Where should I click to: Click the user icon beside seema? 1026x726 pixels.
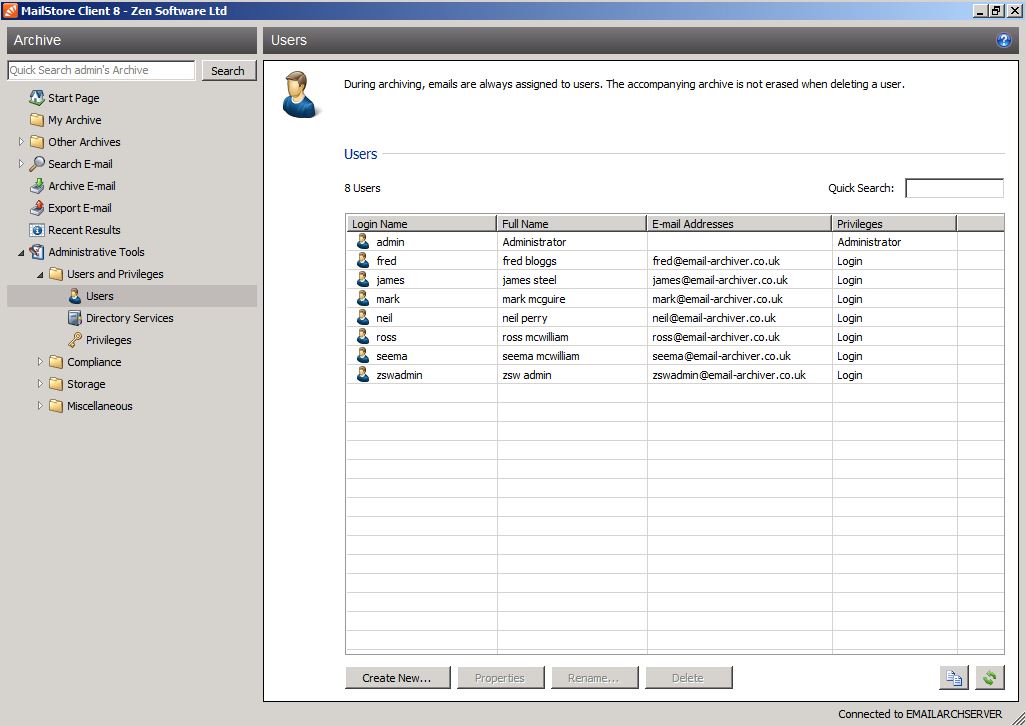tap(363, 356)
